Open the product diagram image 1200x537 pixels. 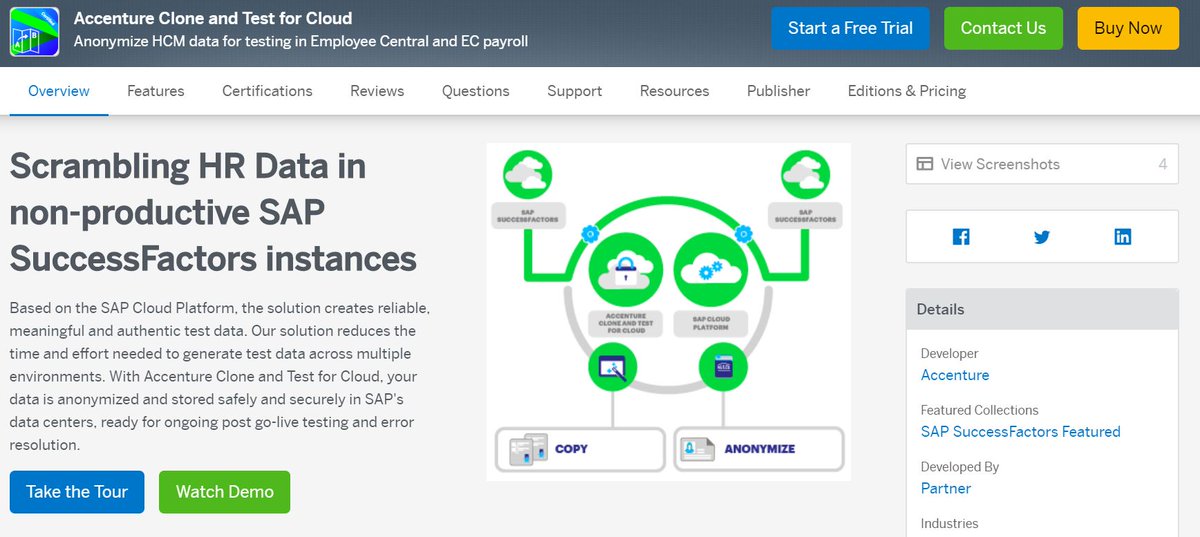coord(669,312)
